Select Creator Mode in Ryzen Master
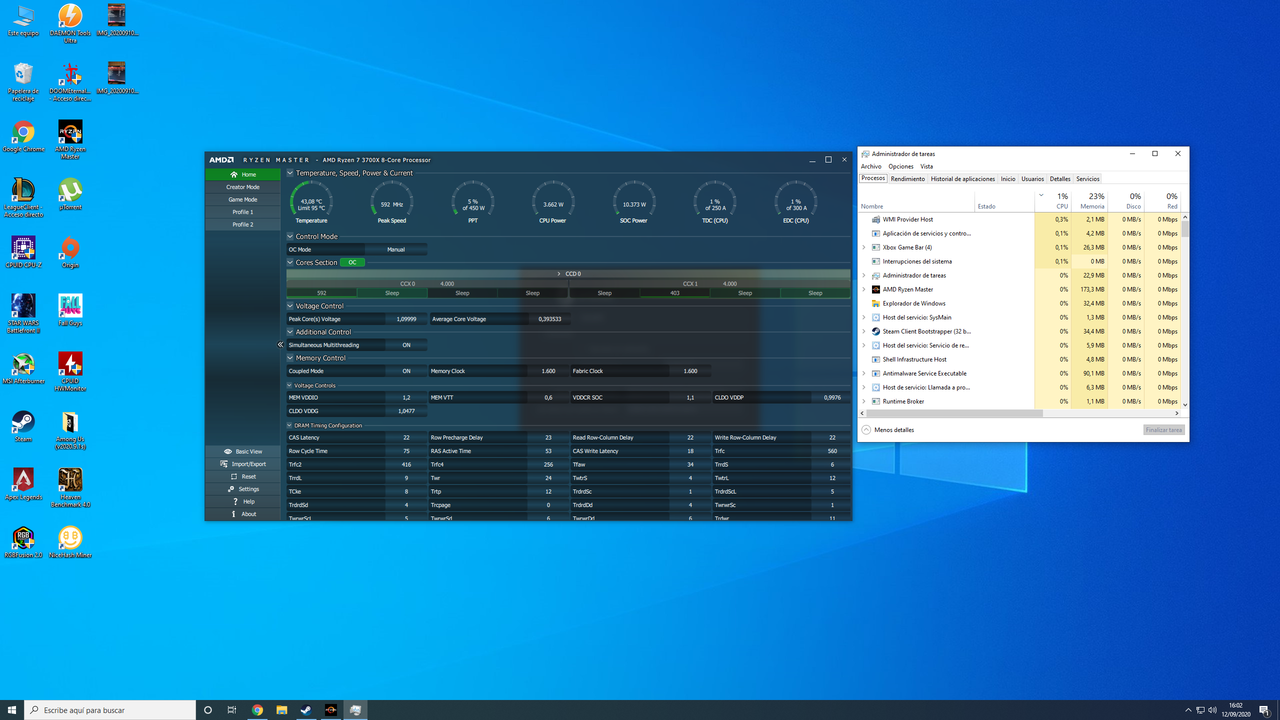Screen dimensions: 1280x720 point(243,187)
